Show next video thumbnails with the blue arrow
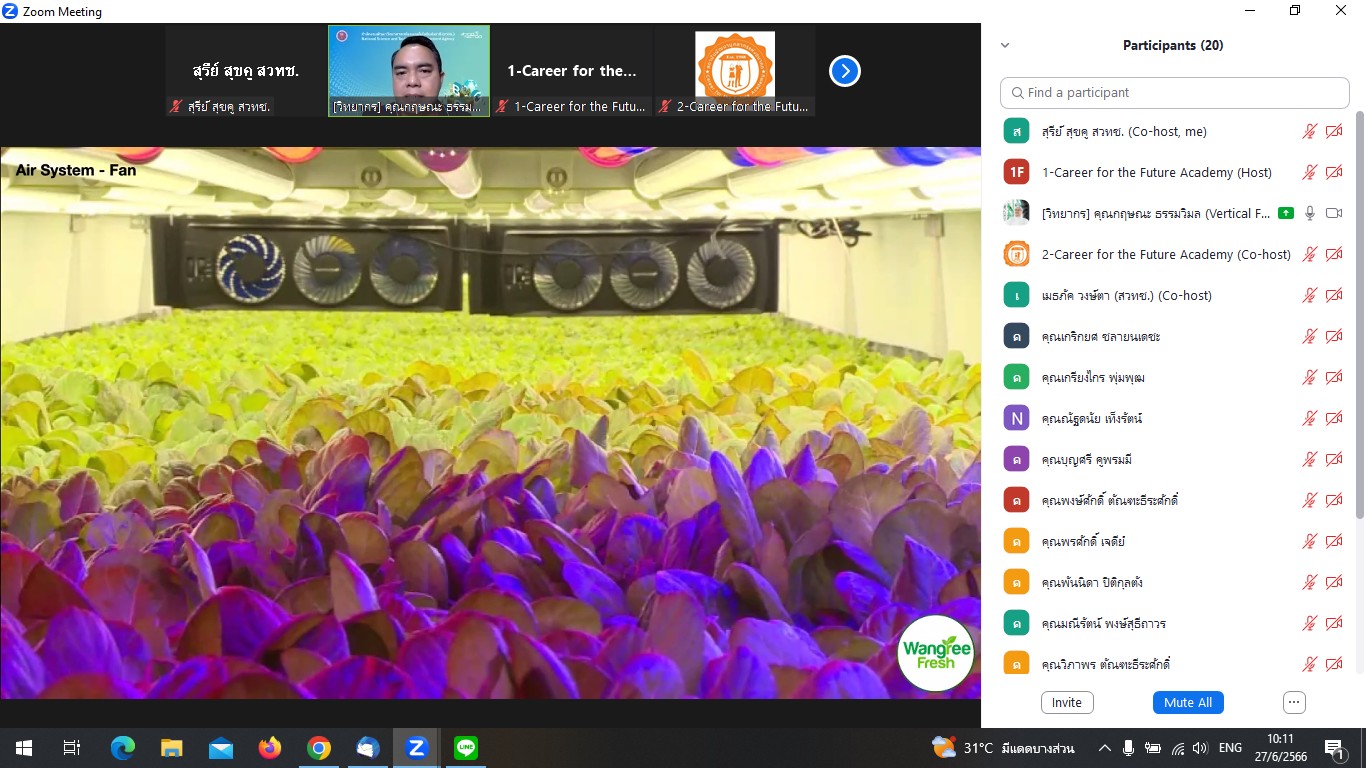1366x768 pixels. coord(845,71)
